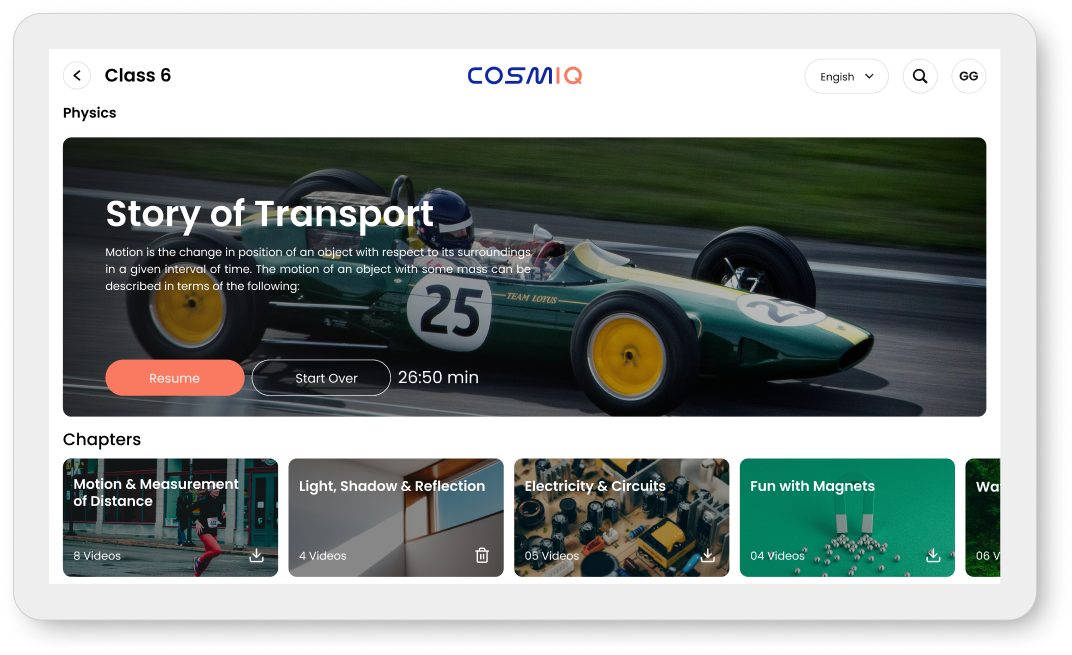Expand the English language dropdown
Image resolution: width=1072 pixels, height=655 pixels.
point(846,76)
